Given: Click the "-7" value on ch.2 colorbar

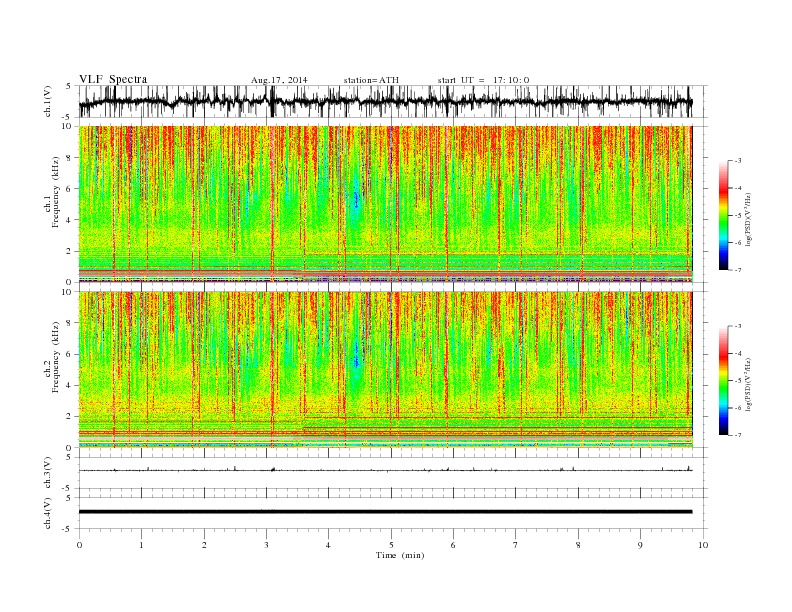Looking at the screenshot, I should pyautogui.click(x=737, y=435).
